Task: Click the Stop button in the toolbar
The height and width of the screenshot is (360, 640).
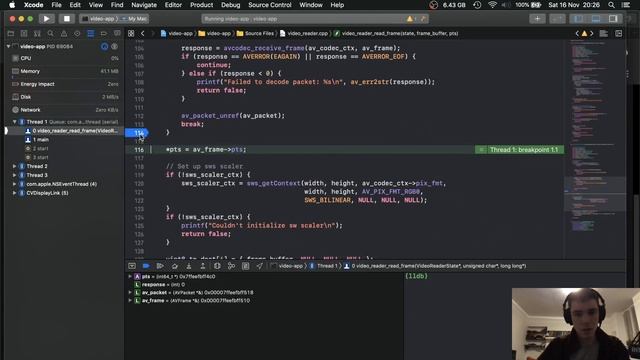Action: pyautogui.click(x=67, y=19)
